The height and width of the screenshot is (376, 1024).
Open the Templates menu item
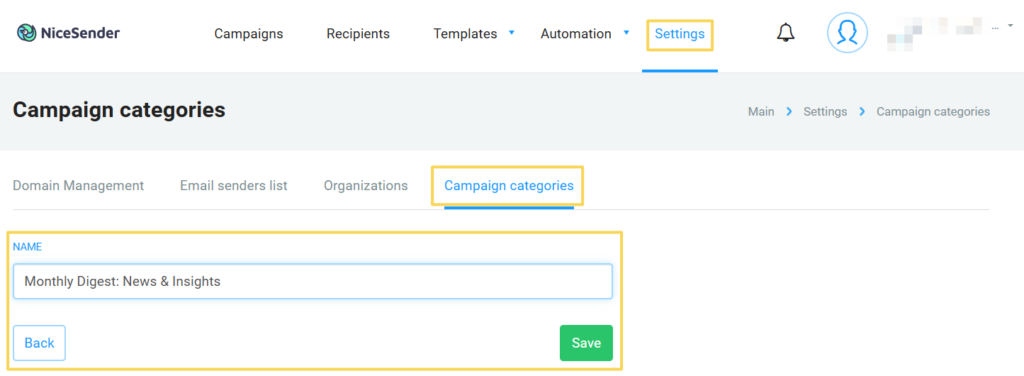465,34
